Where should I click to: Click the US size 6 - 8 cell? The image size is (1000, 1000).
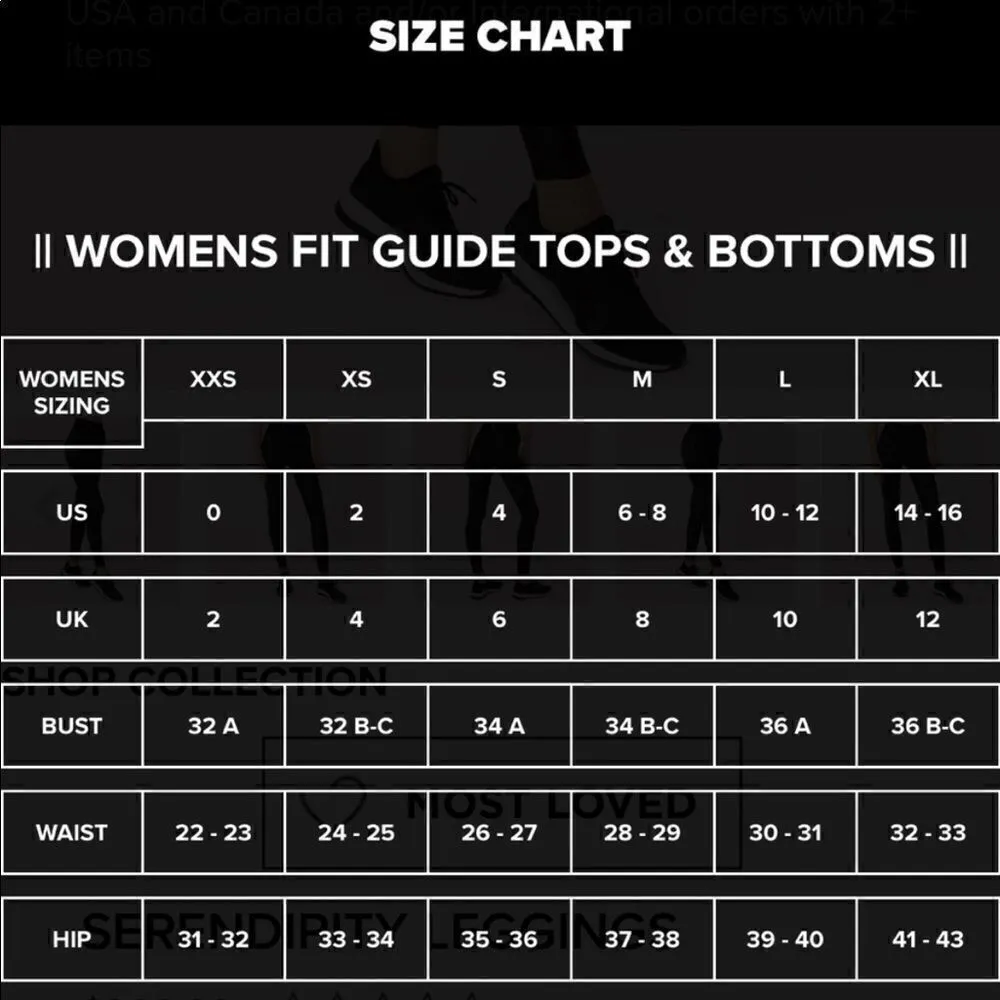642,513
